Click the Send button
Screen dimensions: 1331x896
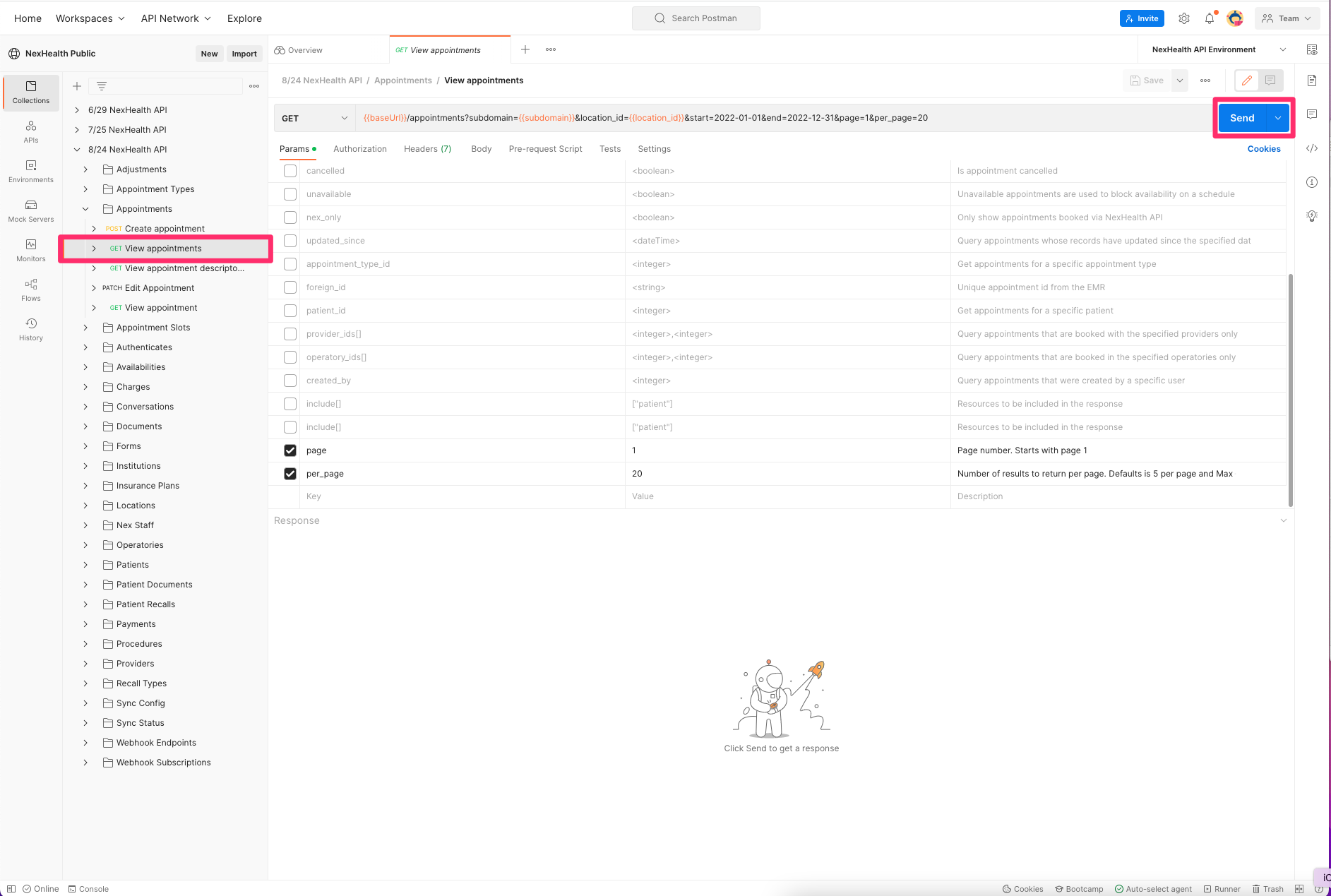click(x=1242, y=118)
